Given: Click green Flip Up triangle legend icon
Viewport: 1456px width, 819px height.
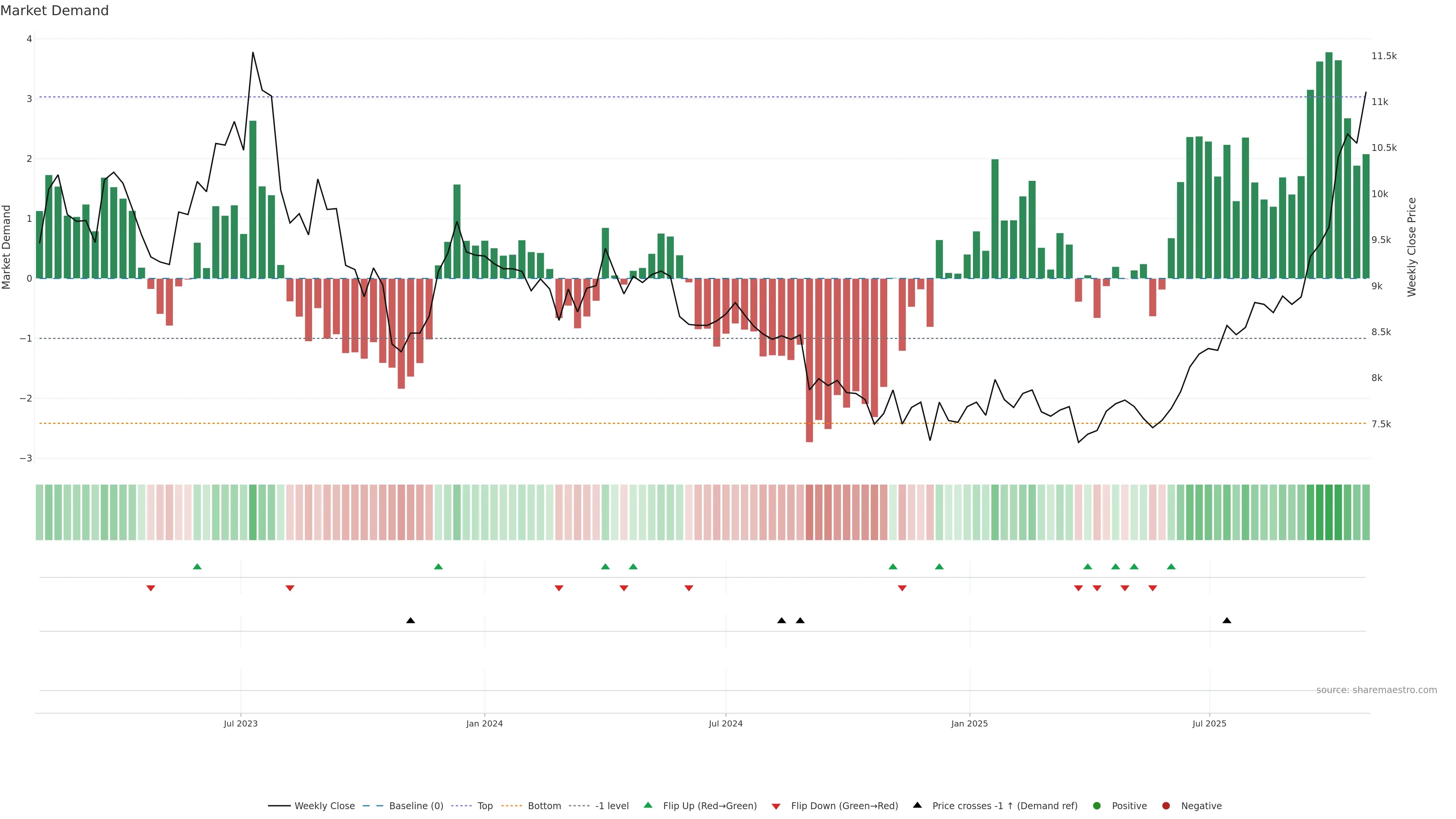Looking at the screenshot, I should tap(648, 805).
